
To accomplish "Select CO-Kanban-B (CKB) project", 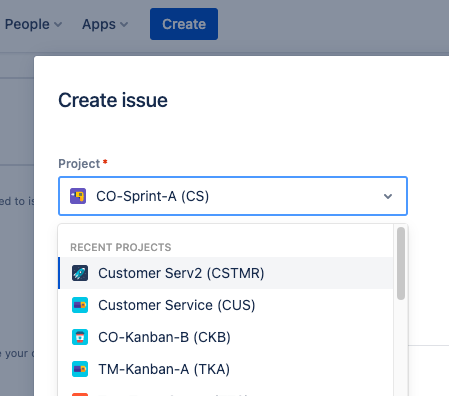I will (x=226, y=337).
